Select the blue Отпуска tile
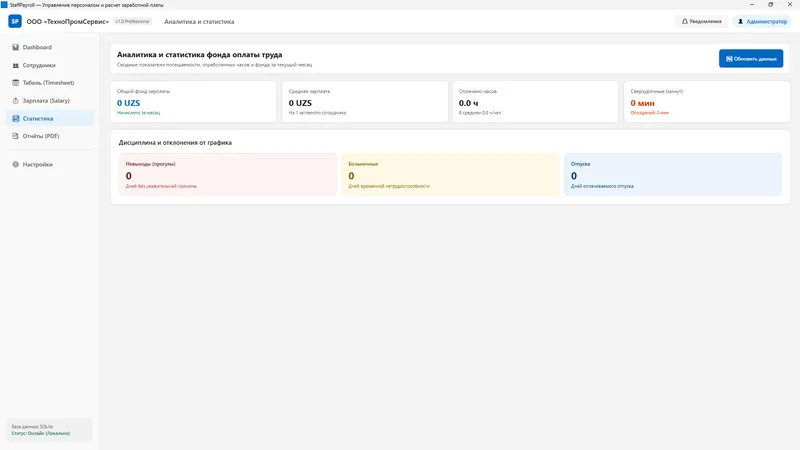The image size is (800, 450). point(672,174)
